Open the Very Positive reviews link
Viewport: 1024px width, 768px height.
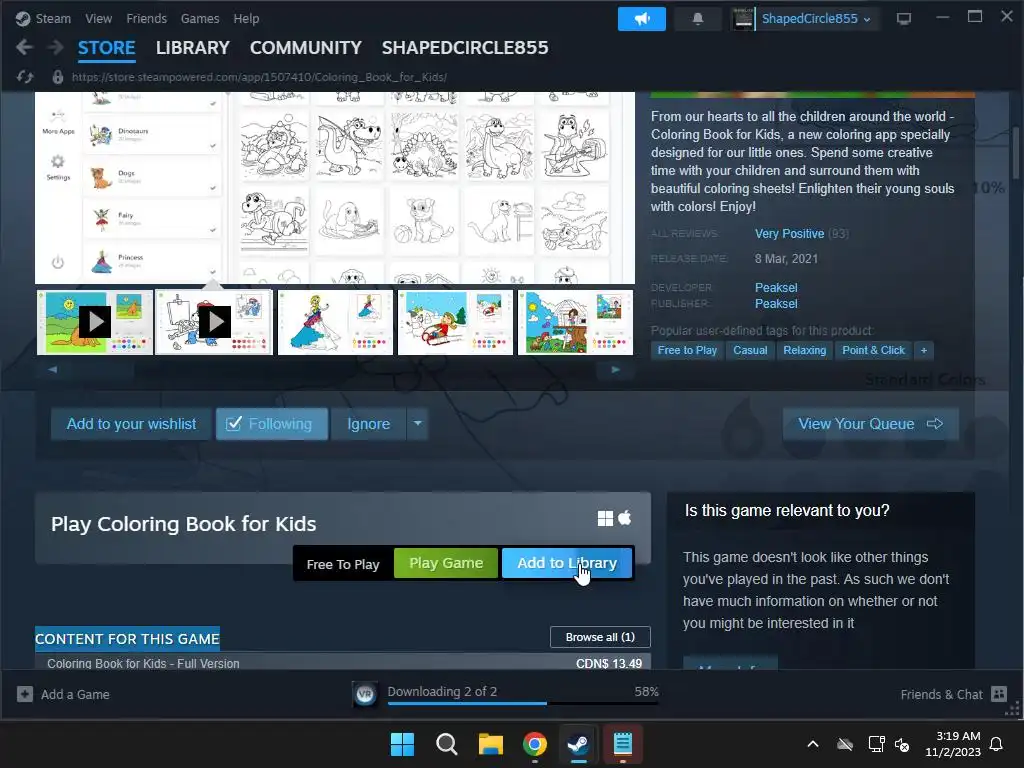[790, 234]
